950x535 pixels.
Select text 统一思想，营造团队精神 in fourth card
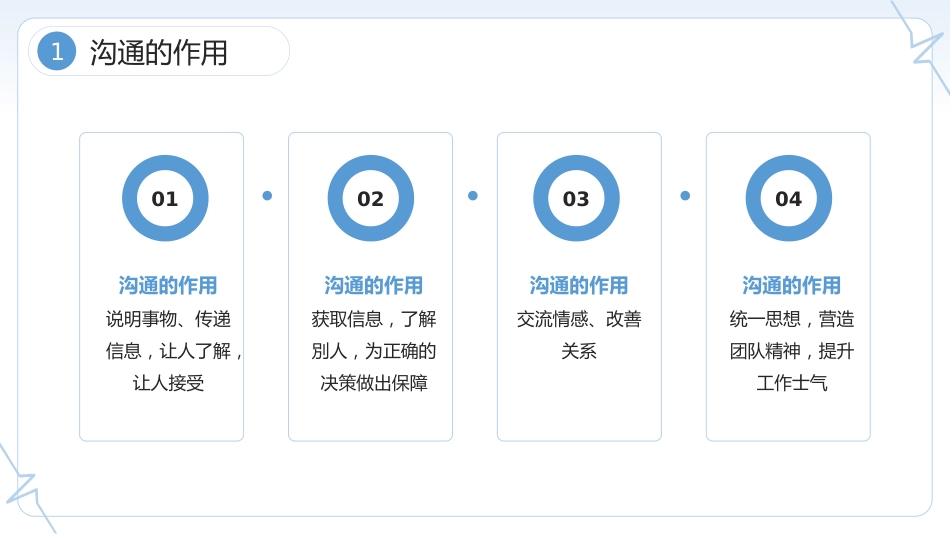point(791,334)
